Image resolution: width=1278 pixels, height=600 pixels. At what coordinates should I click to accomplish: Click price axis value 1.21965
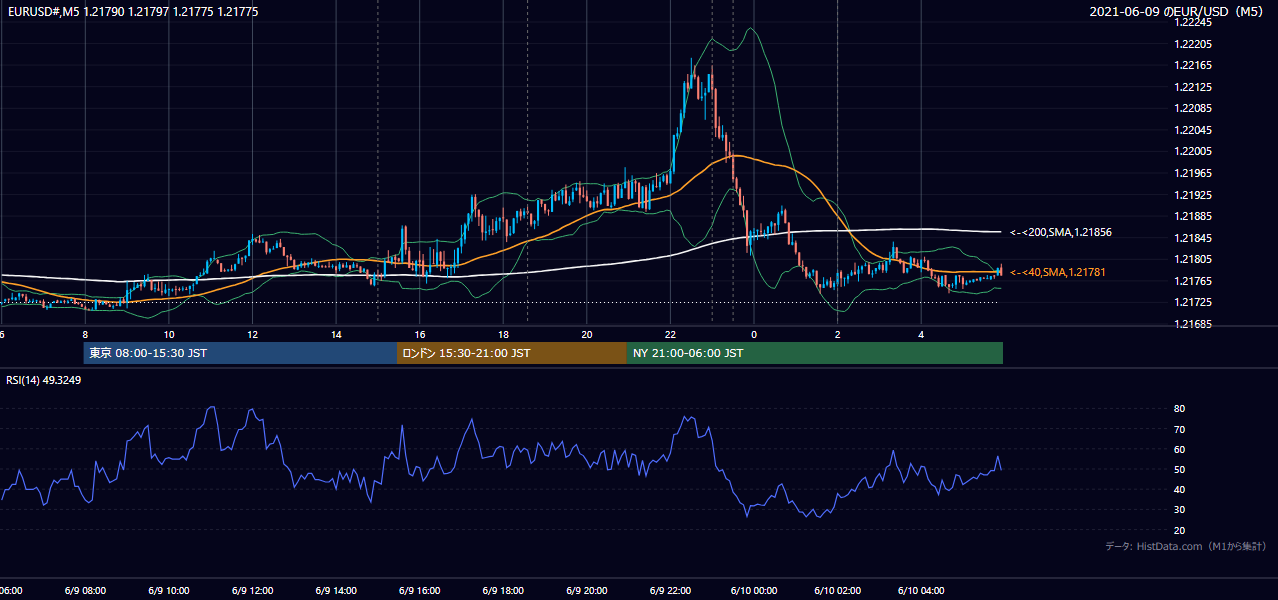[1191, 173]
